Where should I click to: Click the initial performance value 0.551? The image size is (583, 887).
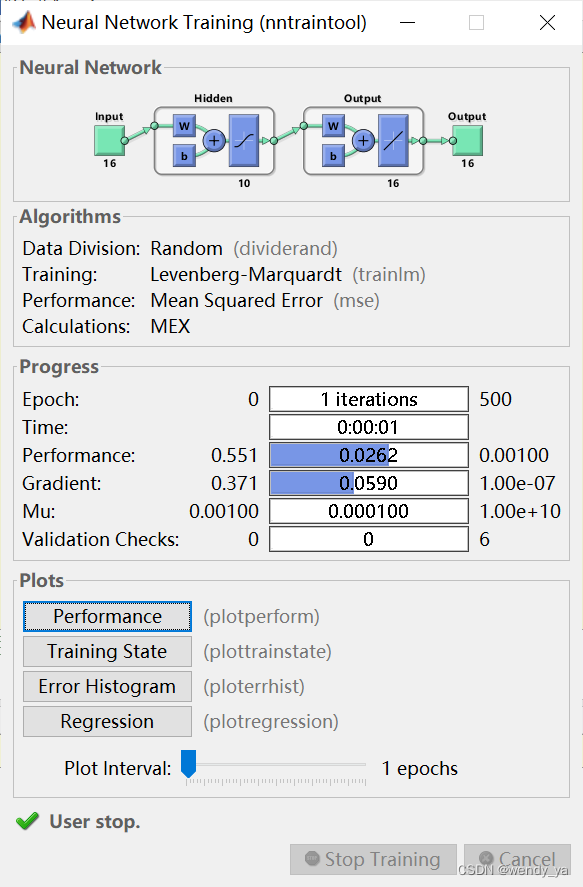point(234,455)
